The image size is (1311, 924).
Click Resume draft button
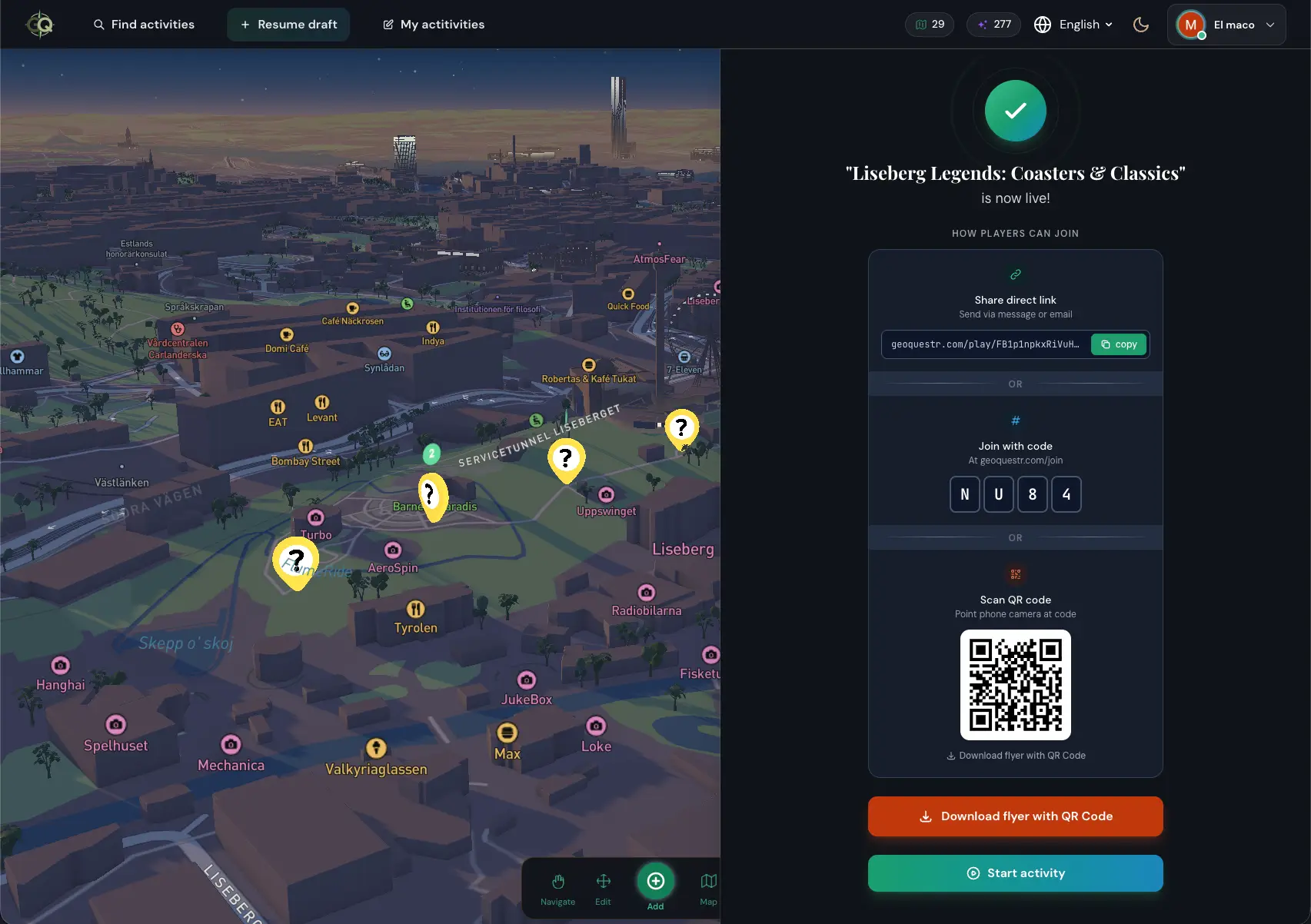pyautogui.click(x=288, y=25)
